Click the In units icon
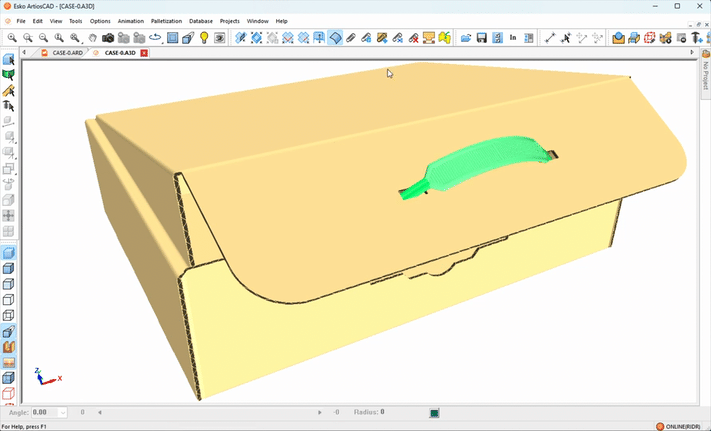The width and height of the screenshot is (711, 431). pos(513,38)
